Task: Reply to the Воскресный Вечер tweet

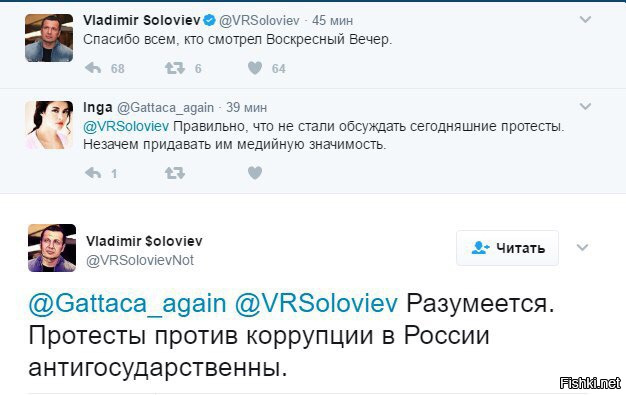Action: coord(93,68)
